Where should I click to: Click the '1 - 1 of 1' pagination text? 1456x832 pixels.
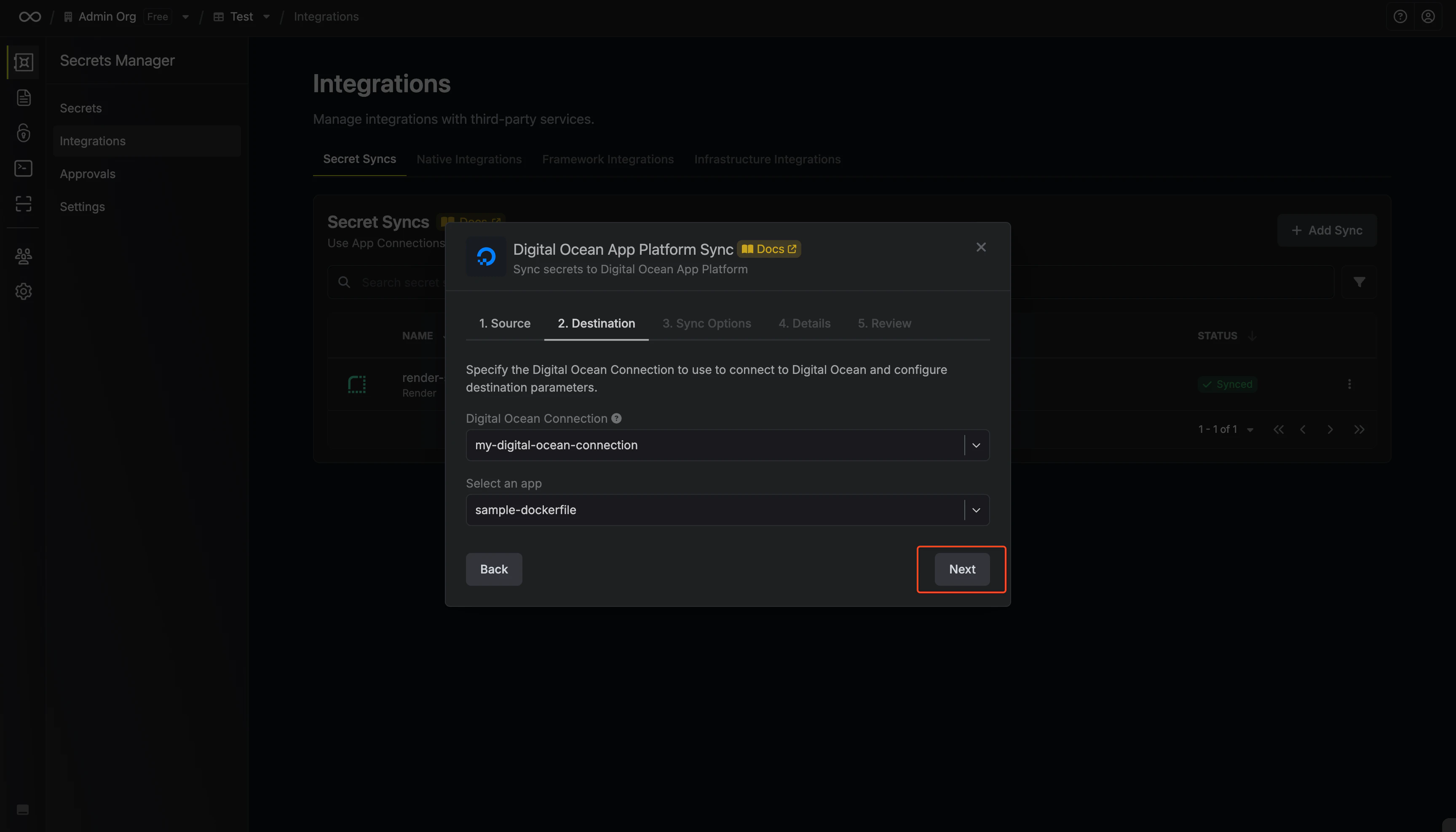click(1218, 429)
